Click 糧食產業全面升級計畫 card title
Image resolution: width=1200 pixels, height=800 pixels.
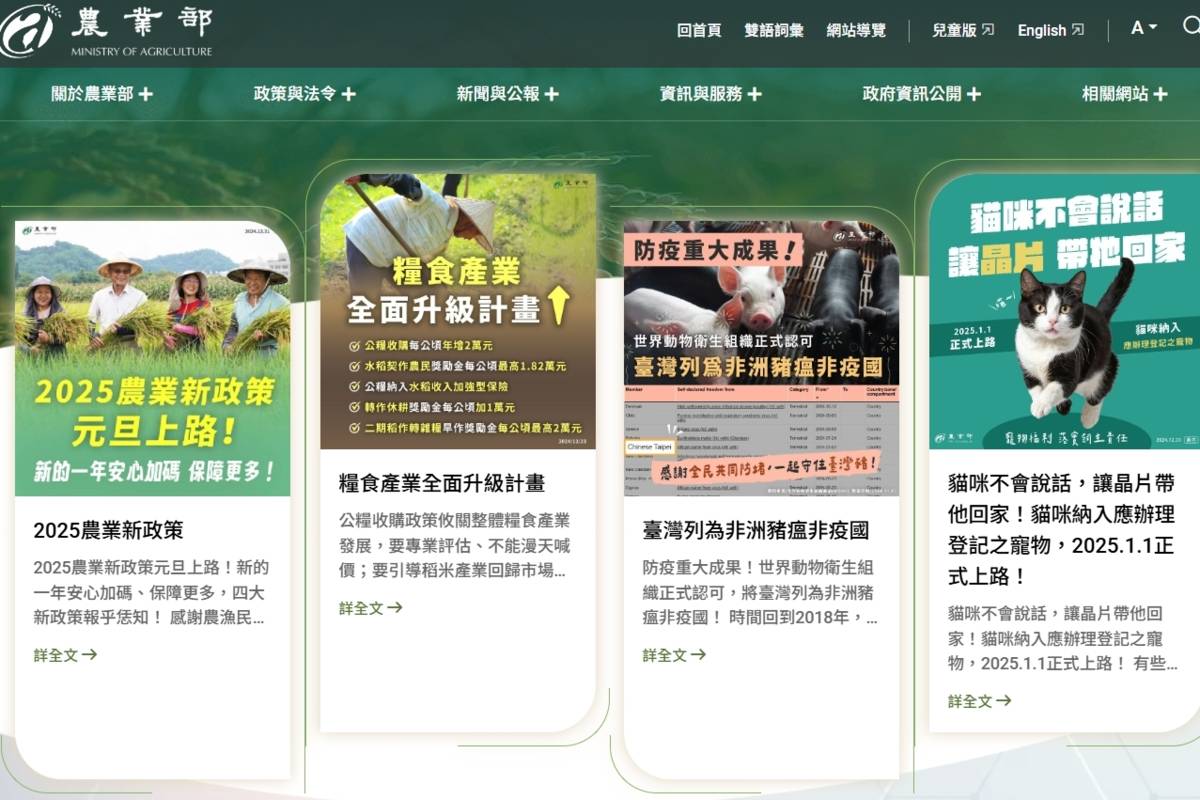[441, 483]
